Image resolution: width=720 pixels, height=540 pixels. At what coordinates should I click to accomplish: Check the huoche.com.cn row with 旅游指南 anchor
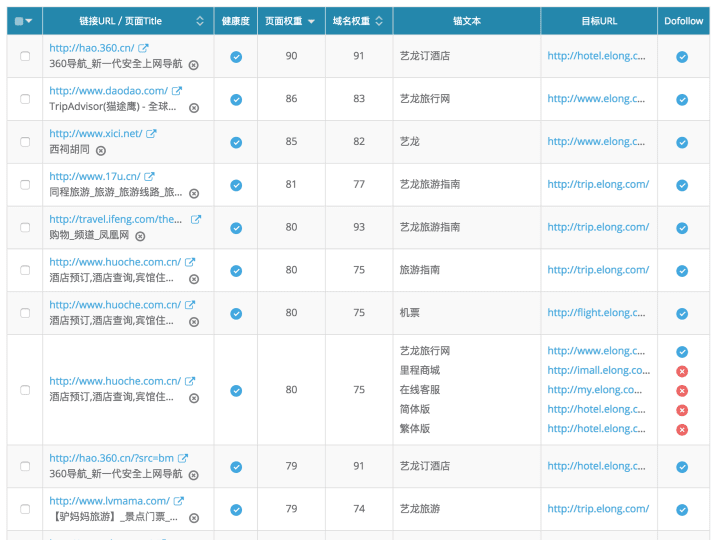[x=25, y=270]
